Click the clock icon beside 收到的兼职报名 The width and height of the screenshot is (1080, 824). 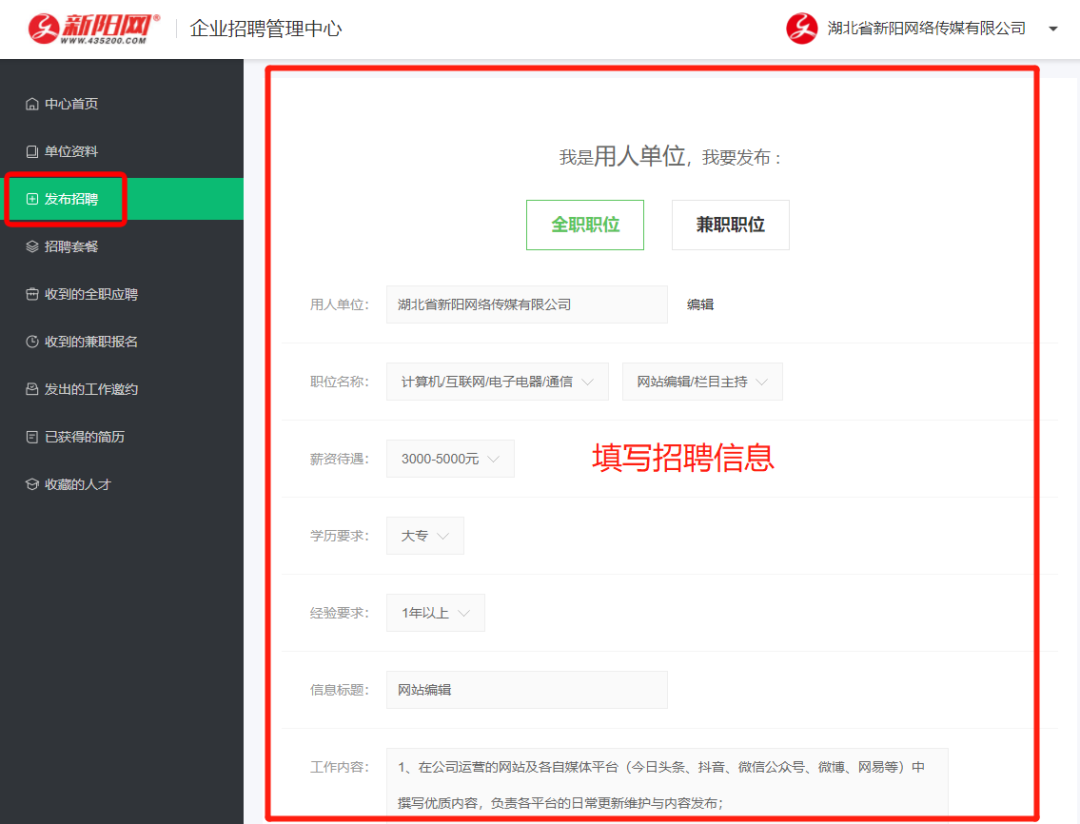tap(32, 342)
